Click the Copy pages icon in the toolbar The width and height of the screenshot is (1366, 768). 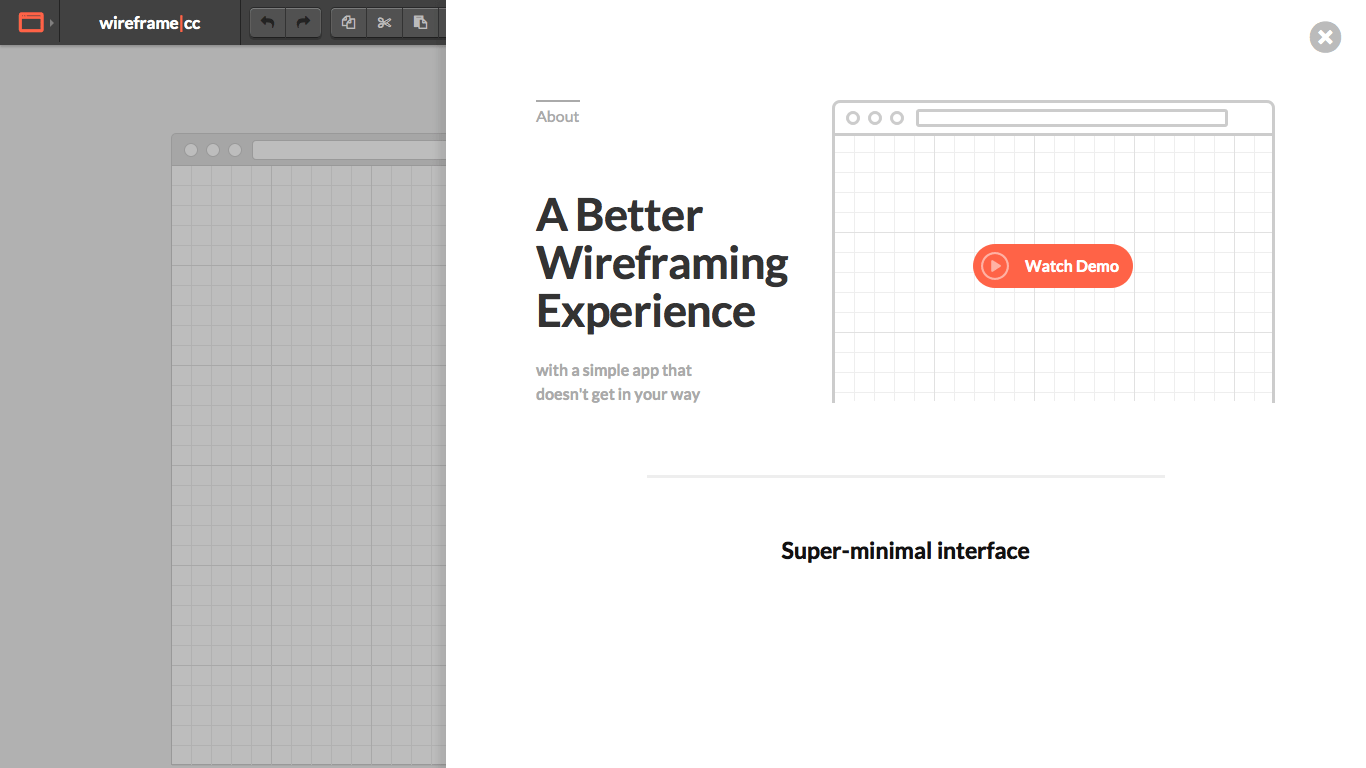click(x=347, y=22)
